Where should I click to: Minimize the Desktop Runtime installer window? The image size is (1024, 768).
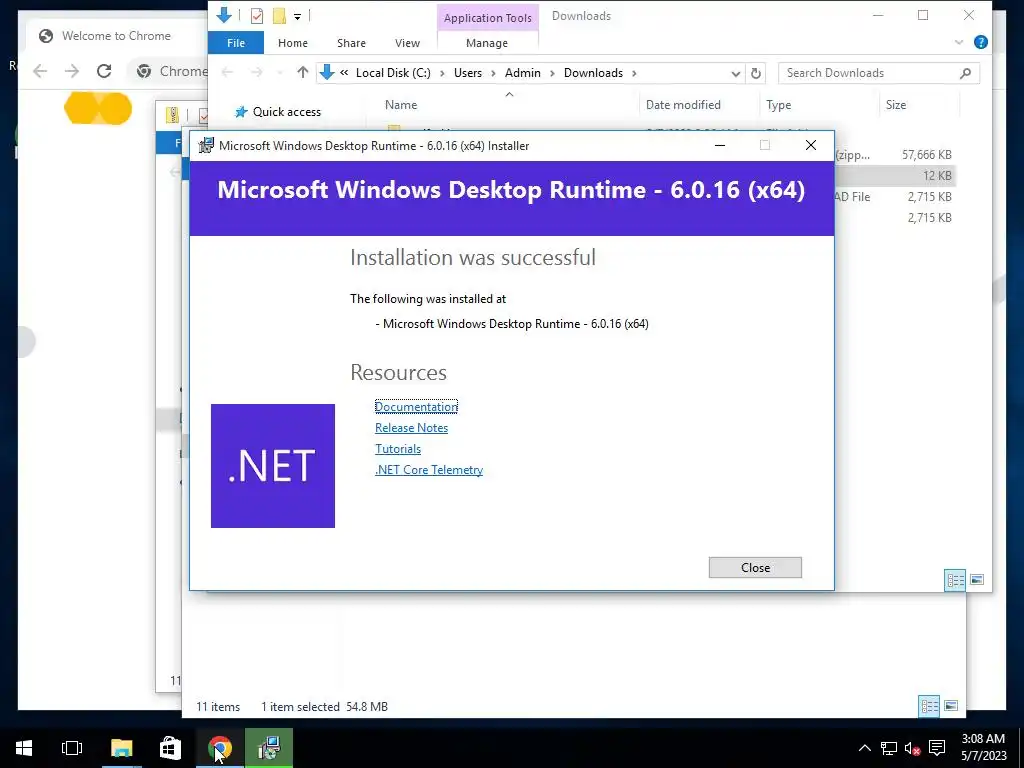pos(720,145)
